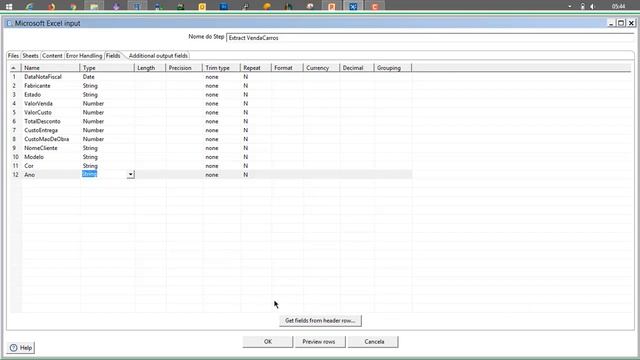Click Get fields from header row button
Viewport: 640px width, 360px height.
320,321
